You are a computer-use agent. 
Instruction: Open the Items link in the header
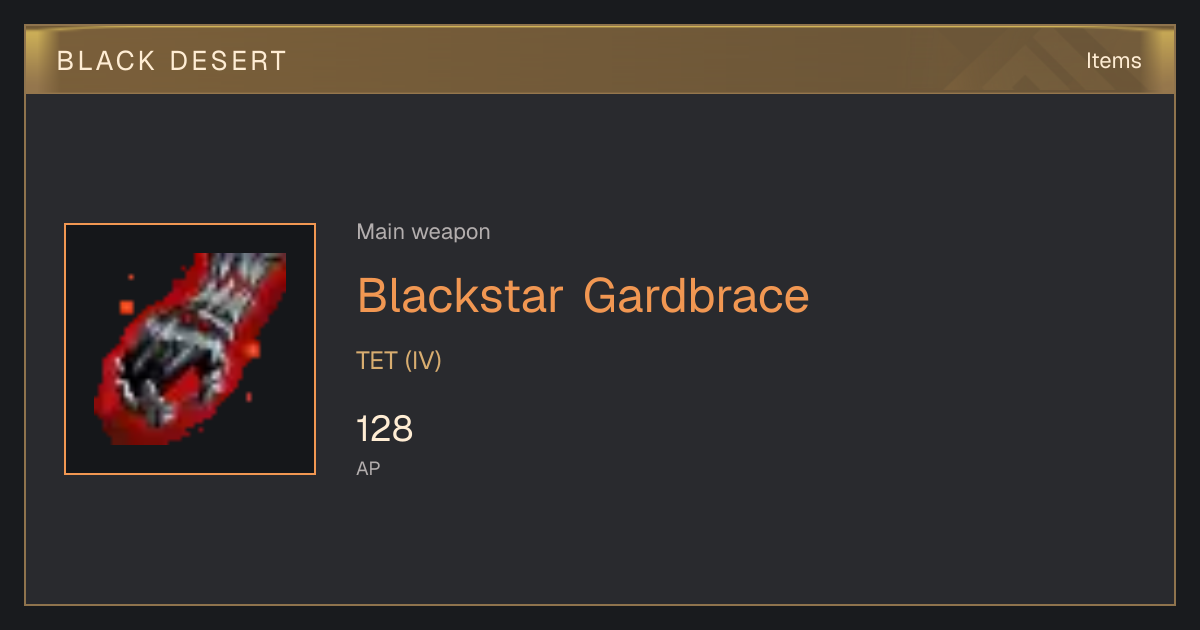[x=1113, y=61]
